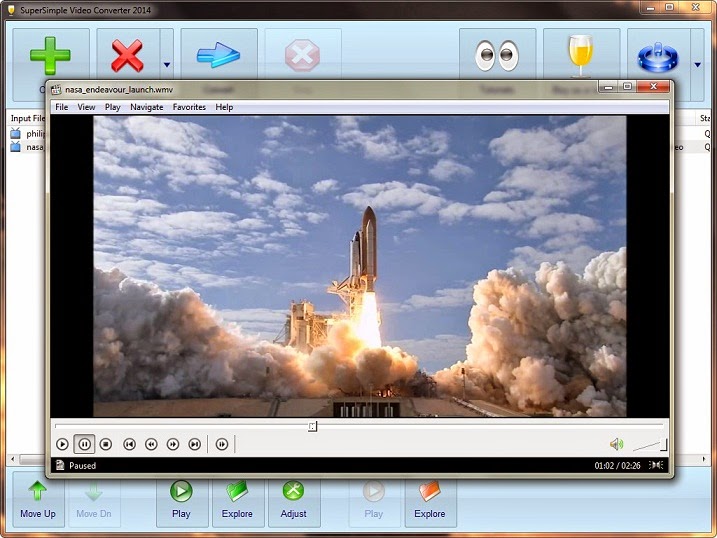Click the Input File column header
The height and width of the screenshot is (538, 717).
[27, 118]
